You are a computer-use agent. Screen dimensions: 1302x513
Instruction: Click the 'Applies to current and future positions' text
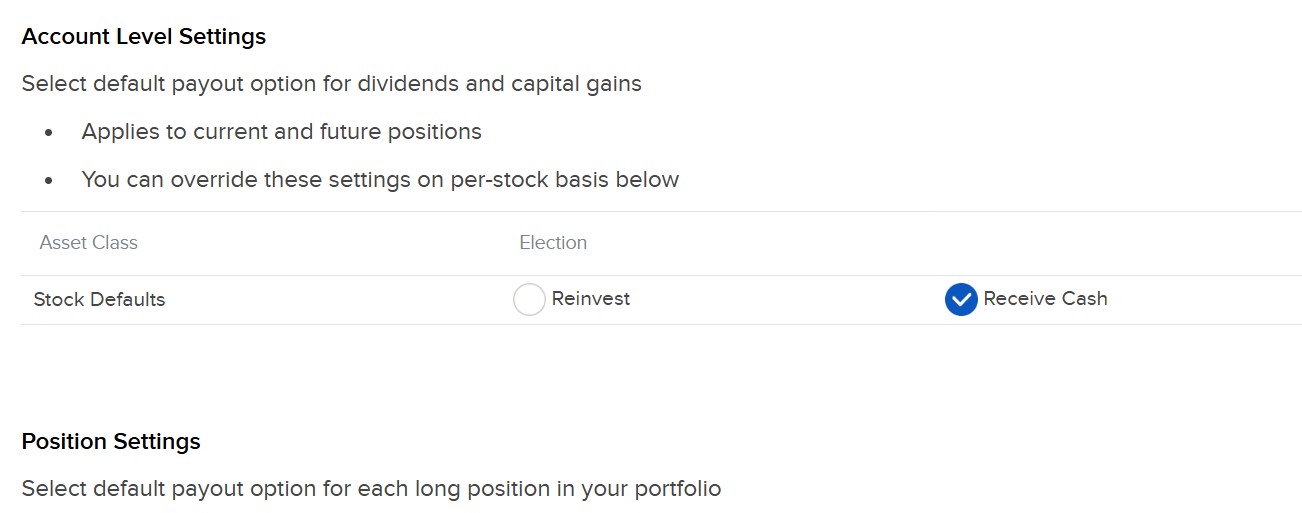coord(281,132)
